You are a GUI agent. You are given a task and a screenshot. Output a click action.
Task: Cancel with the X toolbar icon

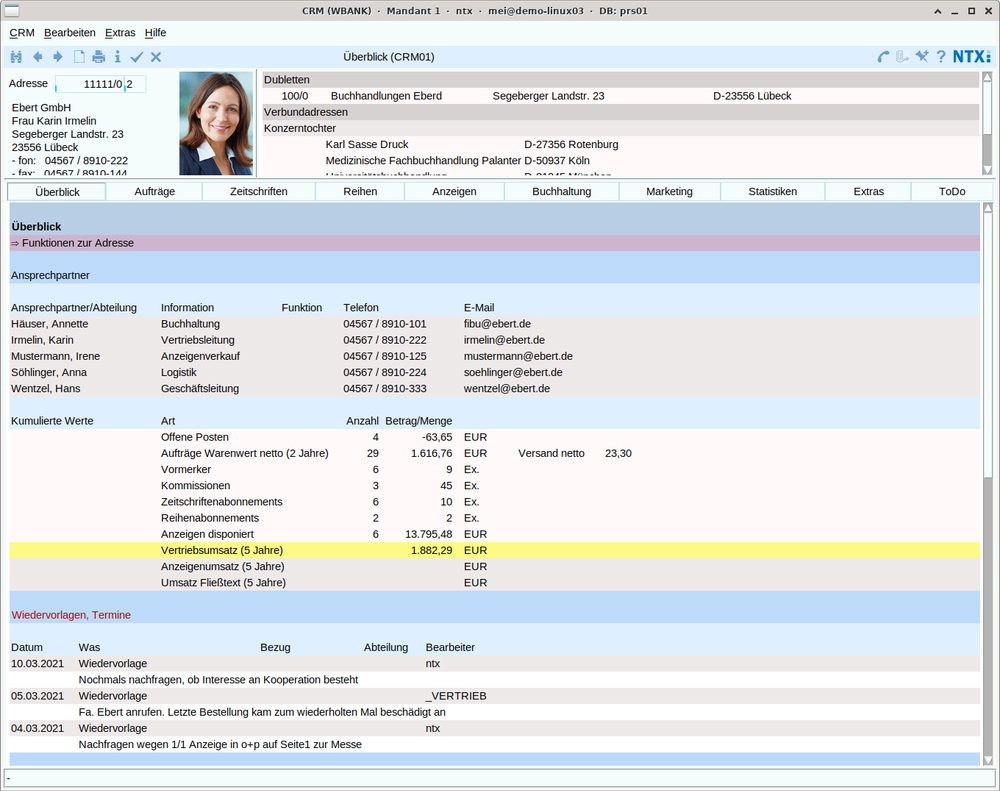coord(156,57)
